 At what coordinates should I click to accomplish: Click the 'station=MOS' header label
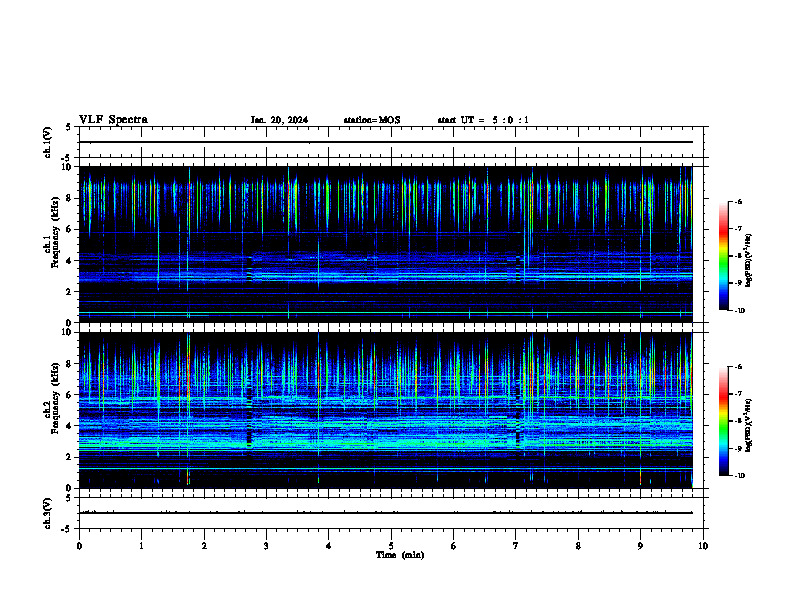click(372, 120)
